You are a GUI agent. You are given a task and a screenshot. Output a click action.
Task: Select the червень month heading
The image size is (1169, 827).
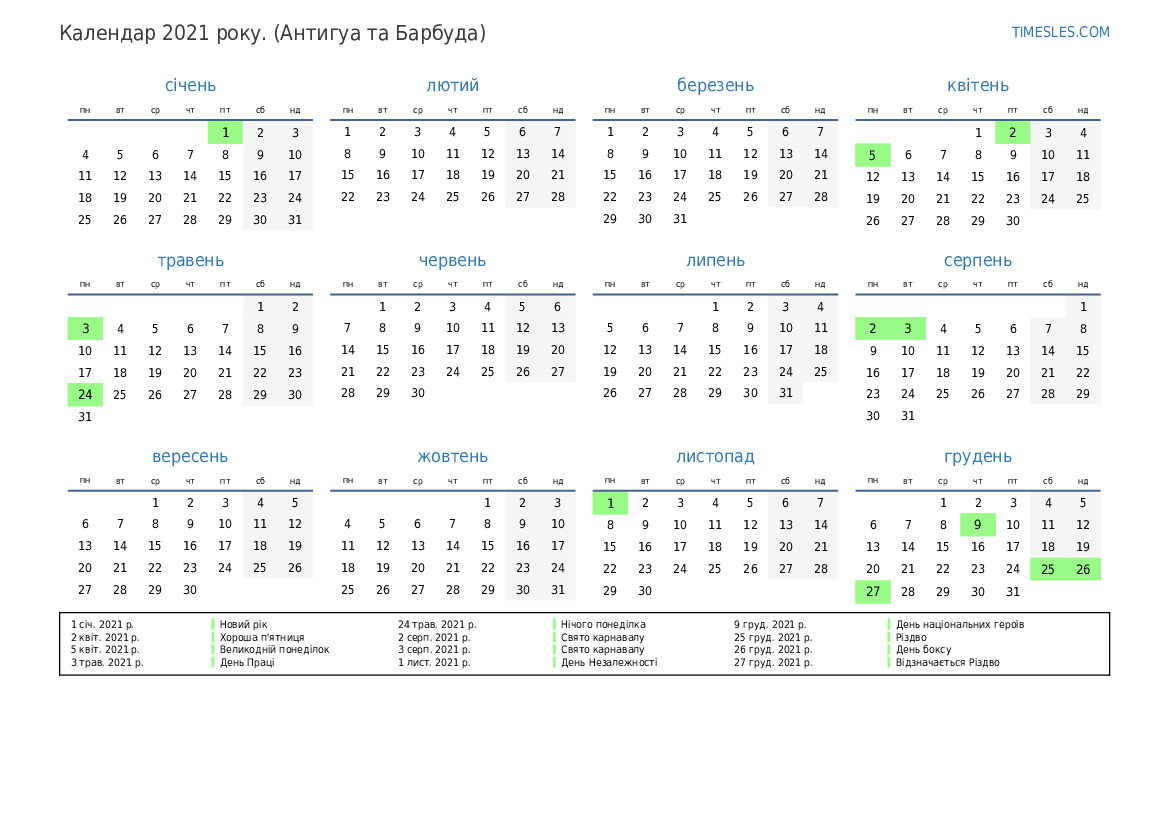click(x=452, y=260)
